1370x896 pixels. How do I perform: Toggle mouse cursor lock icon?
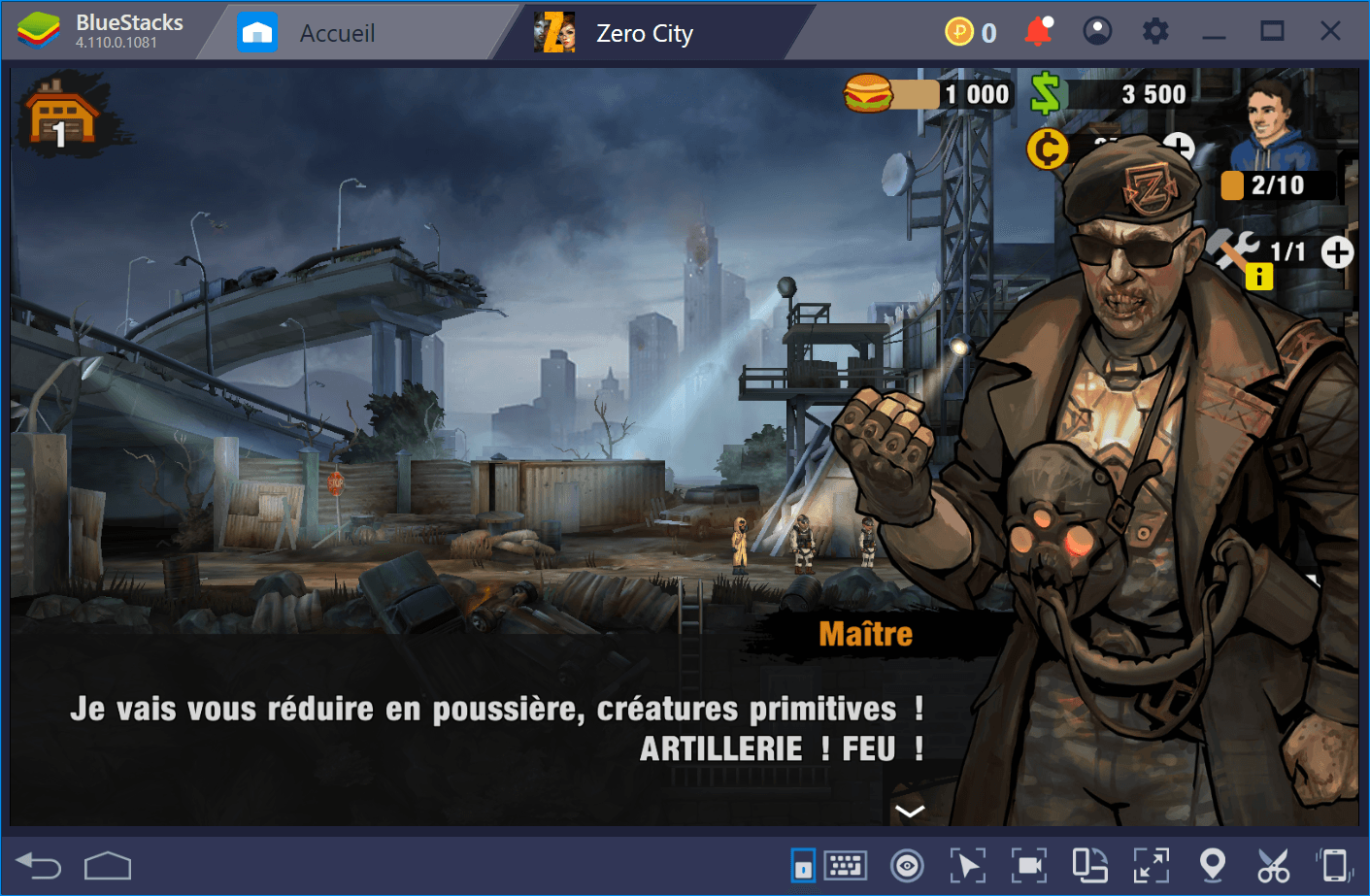[x=967, y=865]
